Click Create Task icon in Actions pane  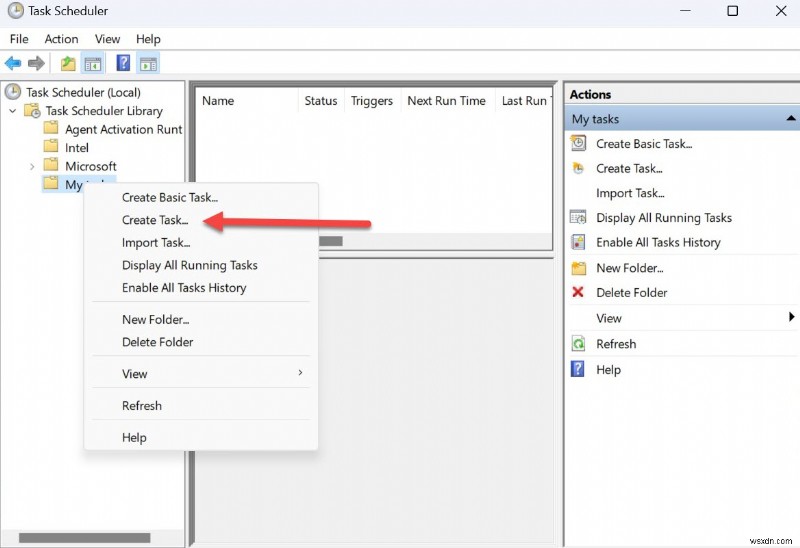(x=578, y=168)
